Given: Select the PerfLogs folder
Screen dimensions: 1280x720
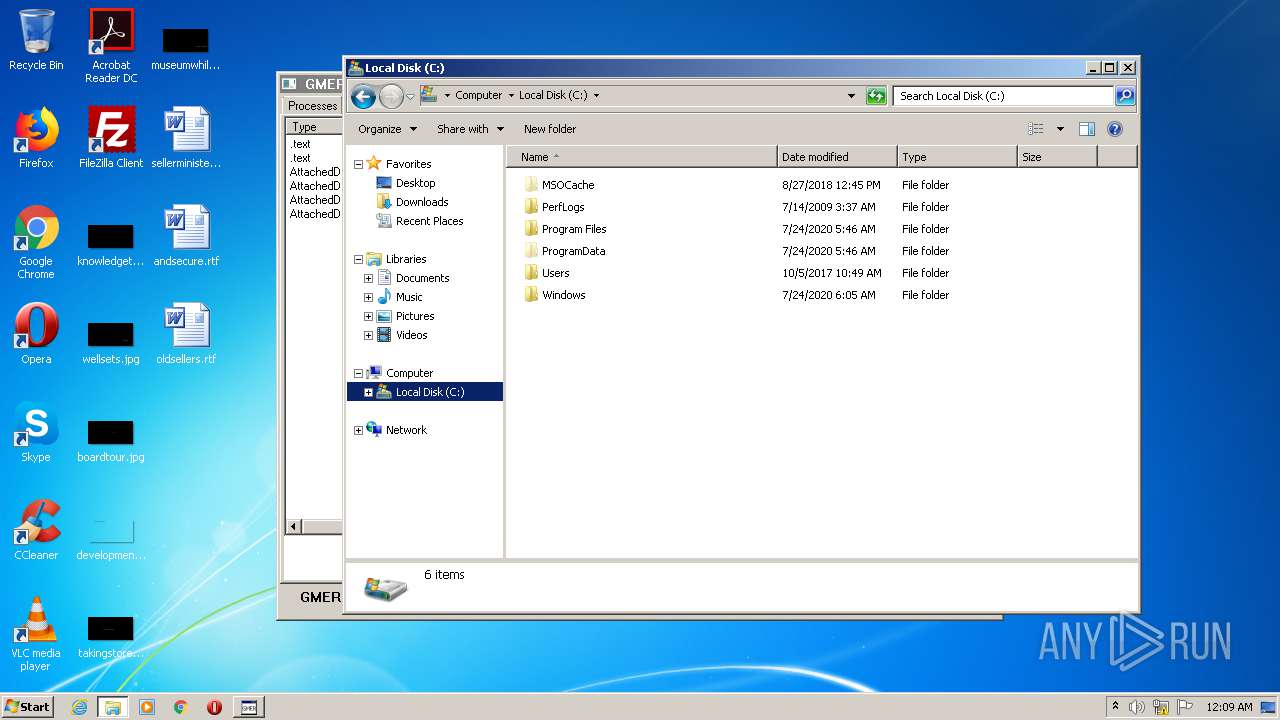Looking at the screenshot, I should pyautogui.click(x=563, y=207).
